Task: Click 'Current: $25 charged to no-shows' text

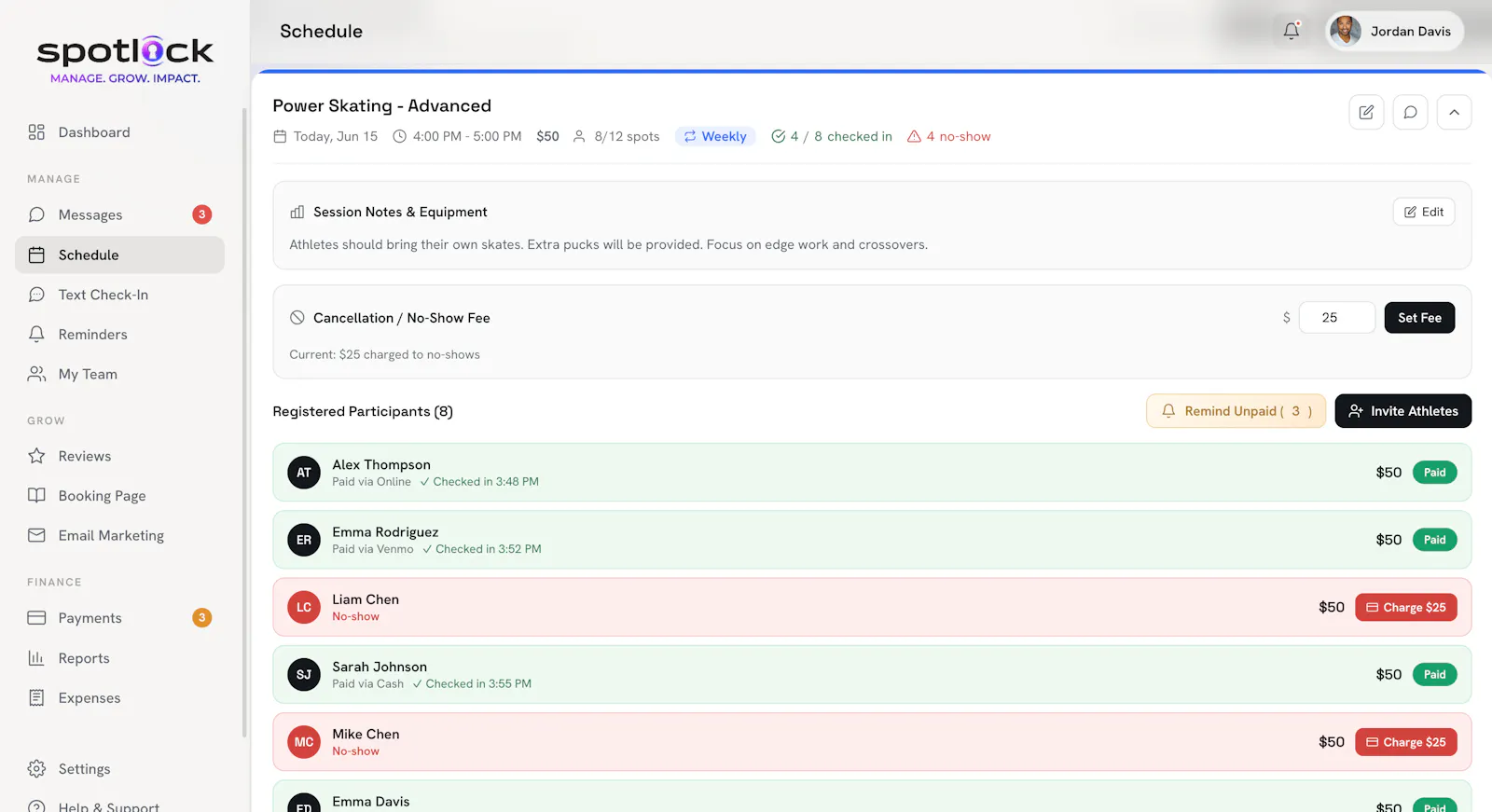Action: pyautogui.click(x=384, y=354)
